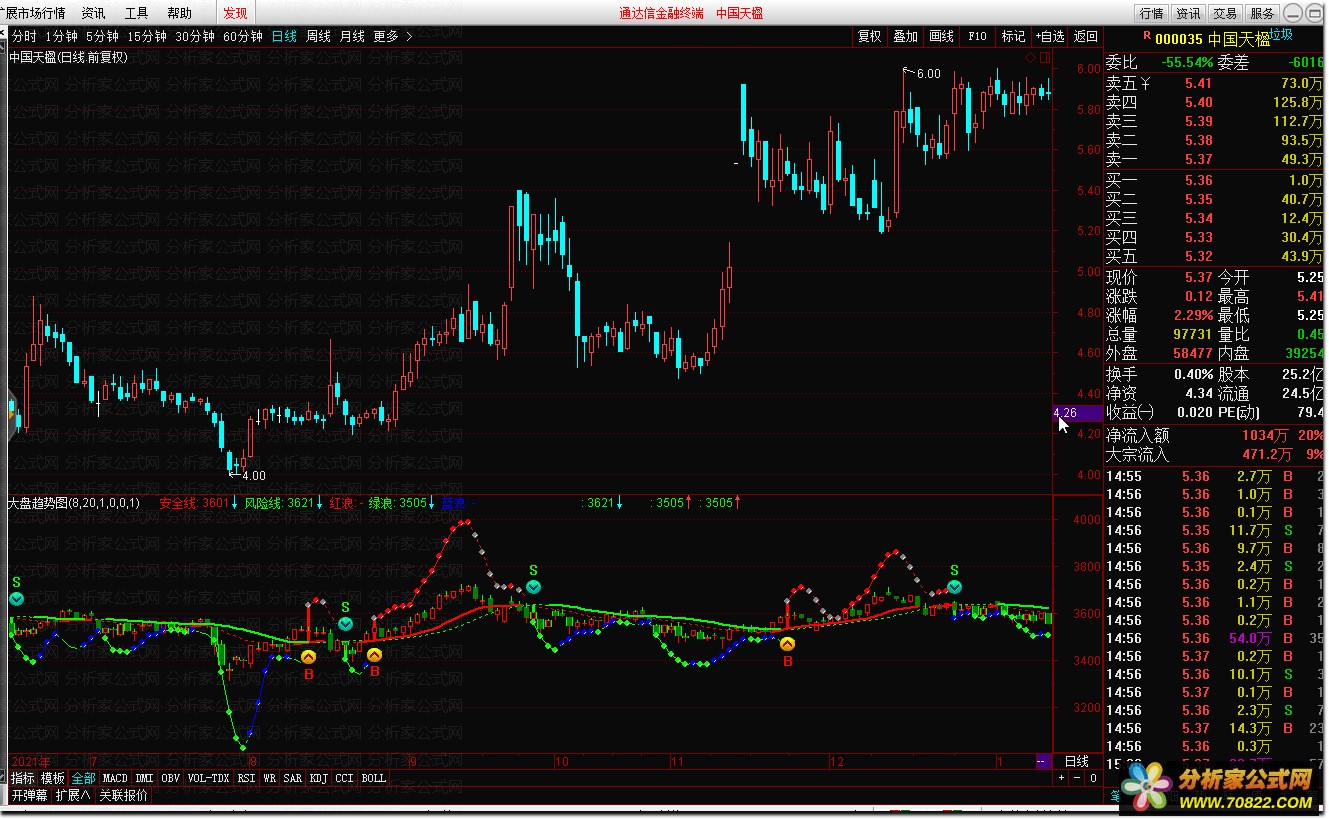
Task: Click the purple box in date axis
Action: tap(1042, 761)
